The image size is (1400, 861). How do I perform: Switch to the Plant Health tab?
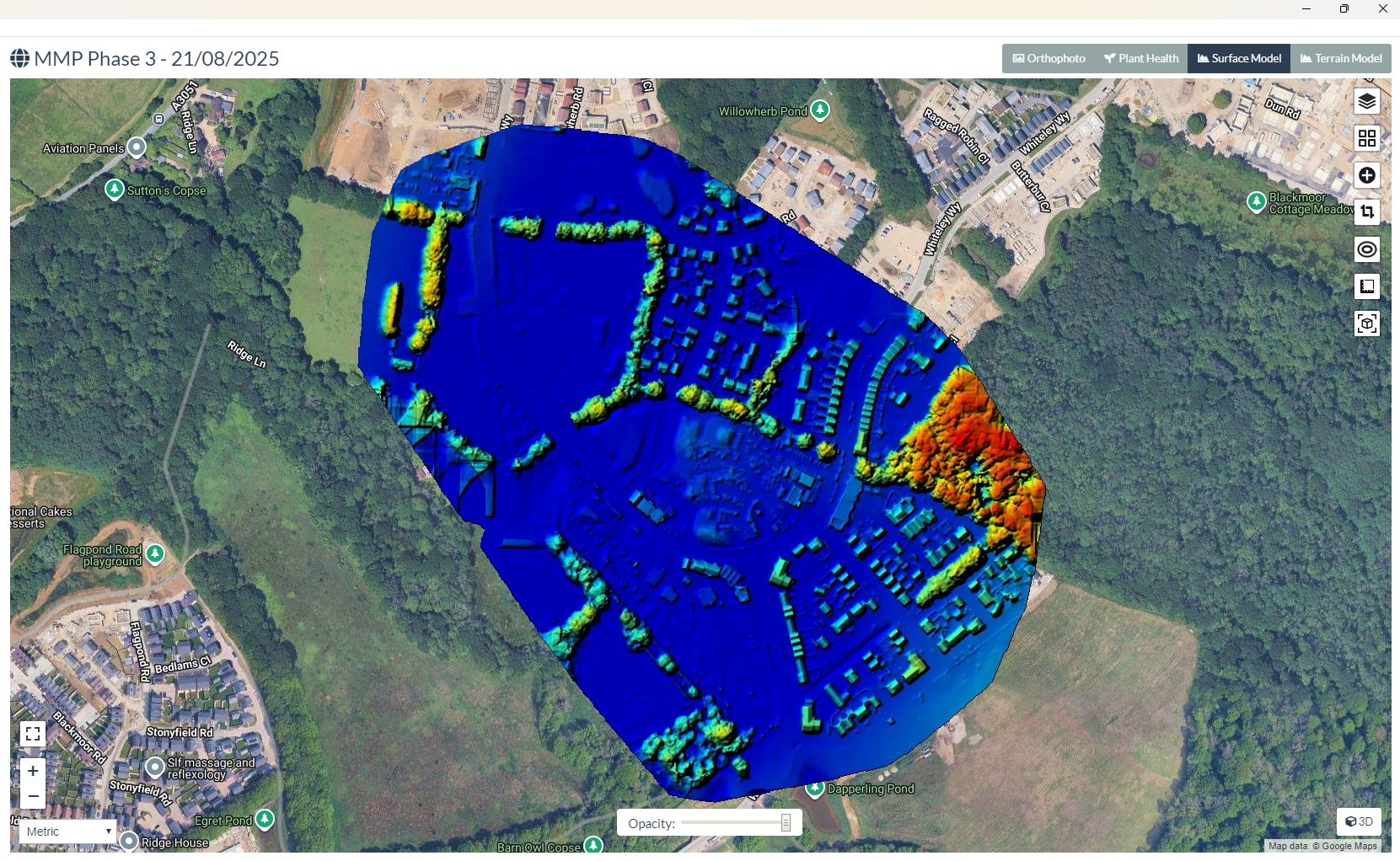(1141, 58)
